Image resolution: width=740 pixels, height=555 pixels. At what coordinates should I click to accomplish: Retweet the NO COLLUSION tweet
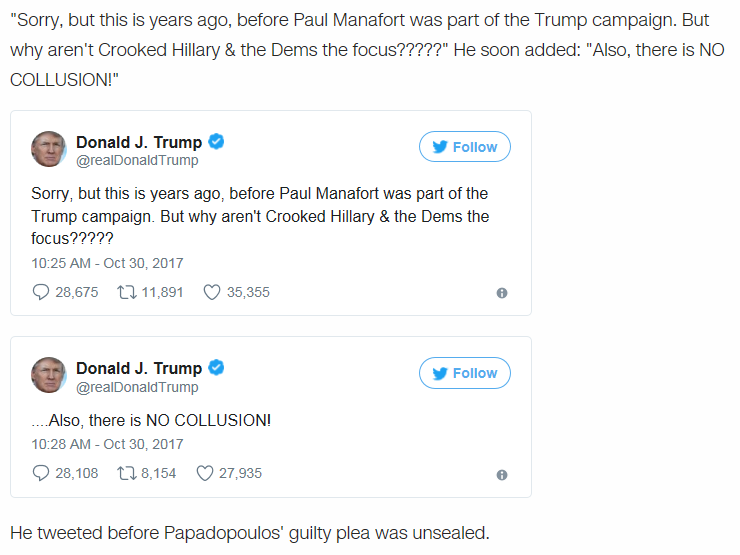click(127, 473)
